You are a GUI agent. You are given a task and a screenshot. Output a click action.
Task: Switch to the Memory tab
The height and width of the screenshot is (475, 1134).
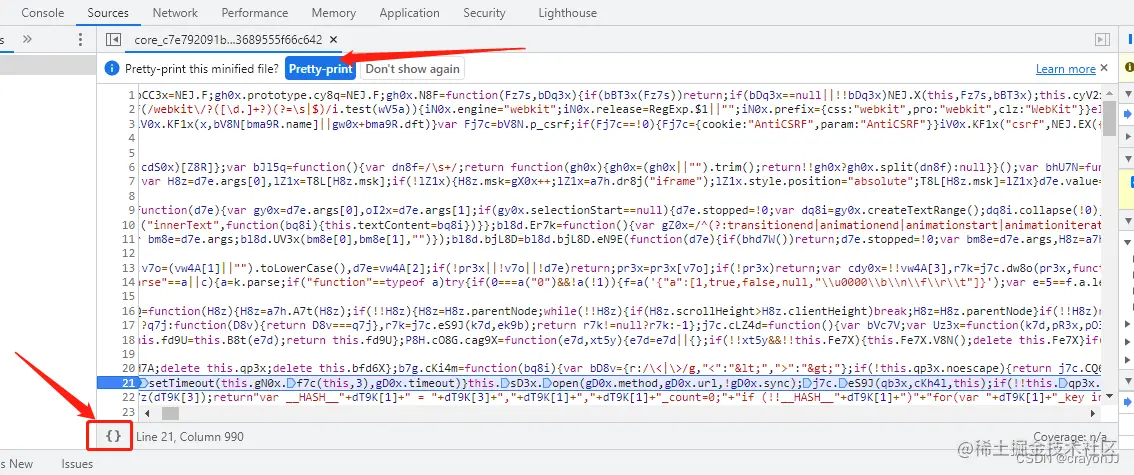point(333,13)
